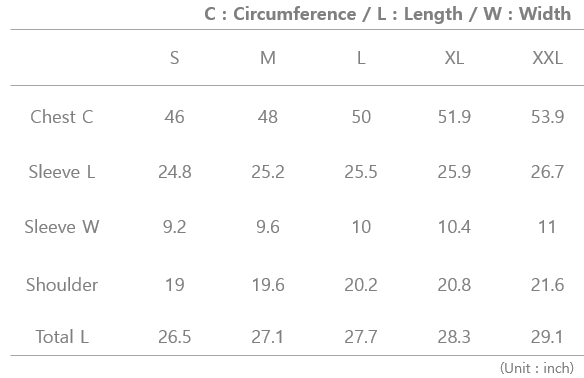
Task: Select the M size column header
Action: pos(268,58)
